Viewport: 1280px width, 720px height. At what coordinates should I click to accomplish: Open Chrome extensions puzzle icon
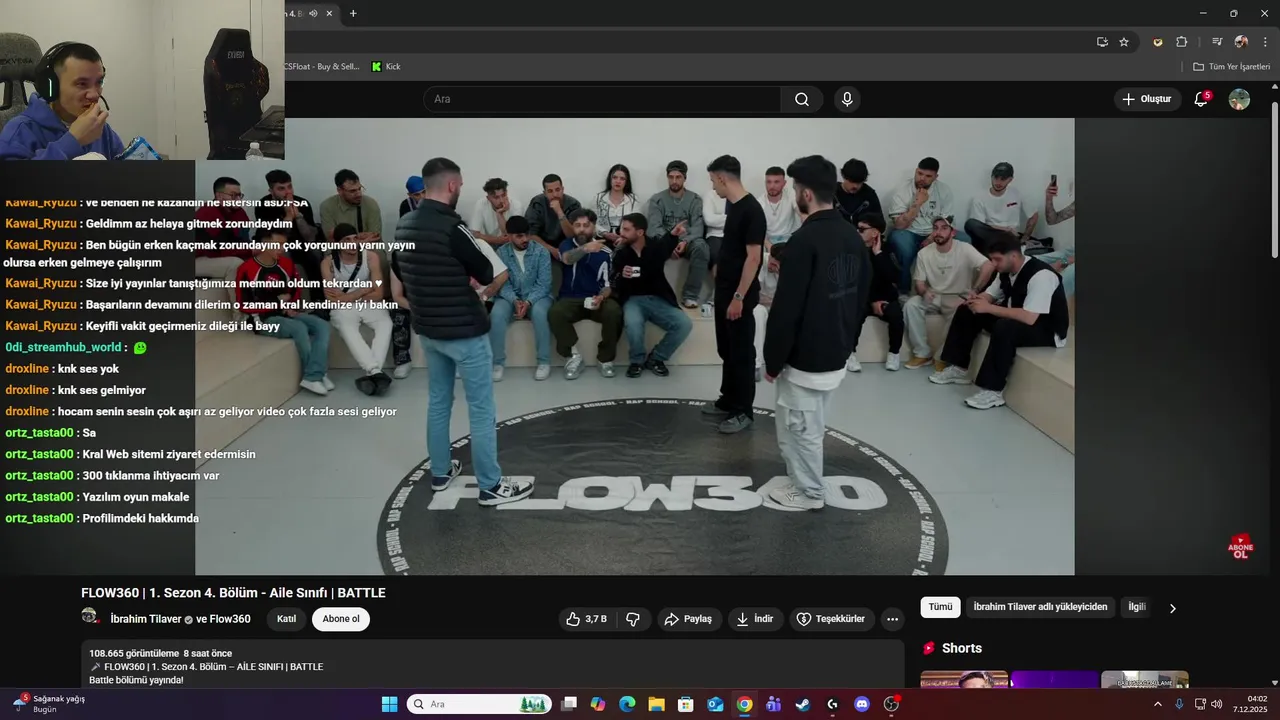pos(1182,42)
